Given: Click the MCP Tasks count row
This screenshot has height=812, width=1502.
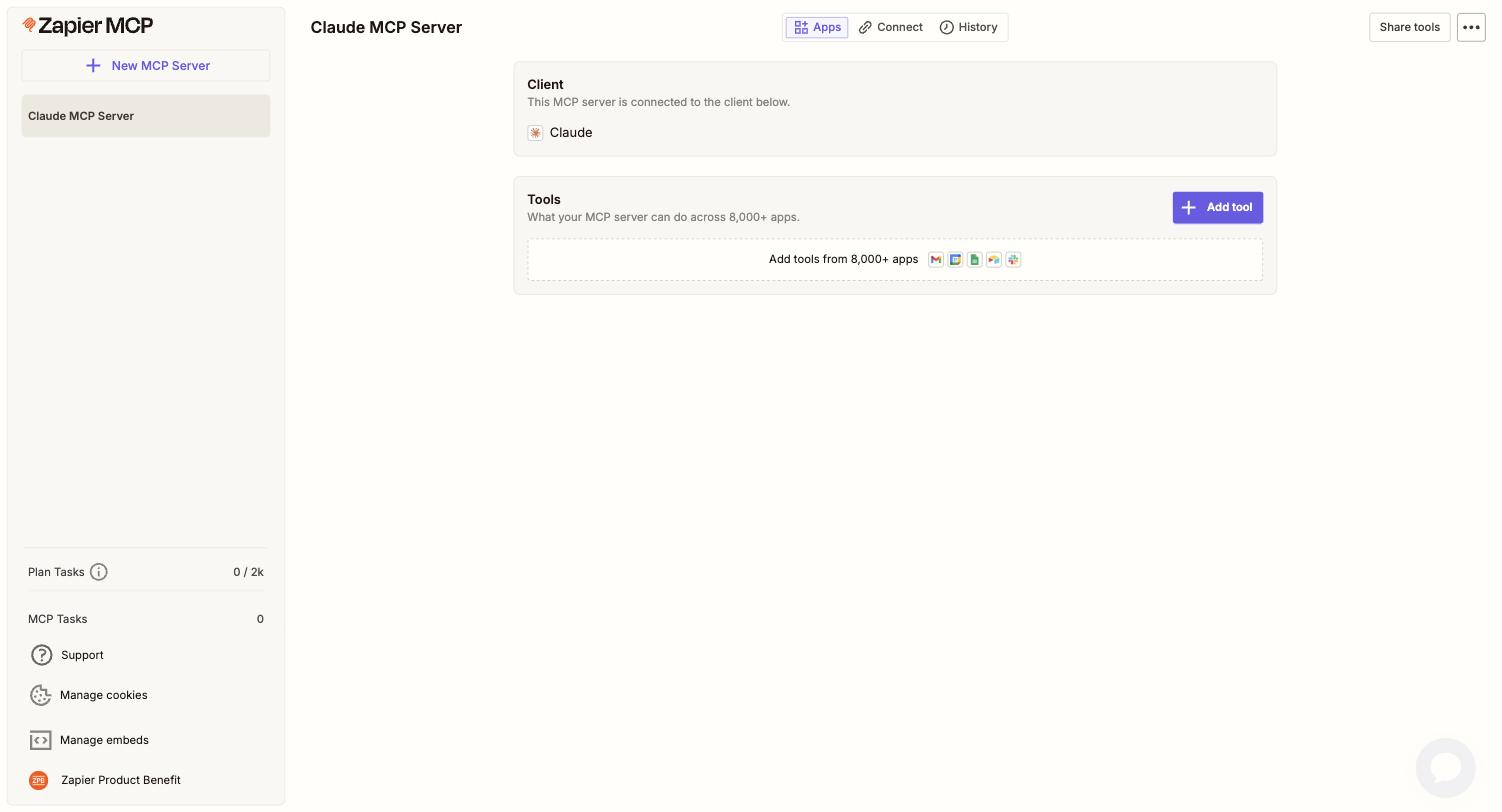Looking at the screenshot, I should coord(146,619).
